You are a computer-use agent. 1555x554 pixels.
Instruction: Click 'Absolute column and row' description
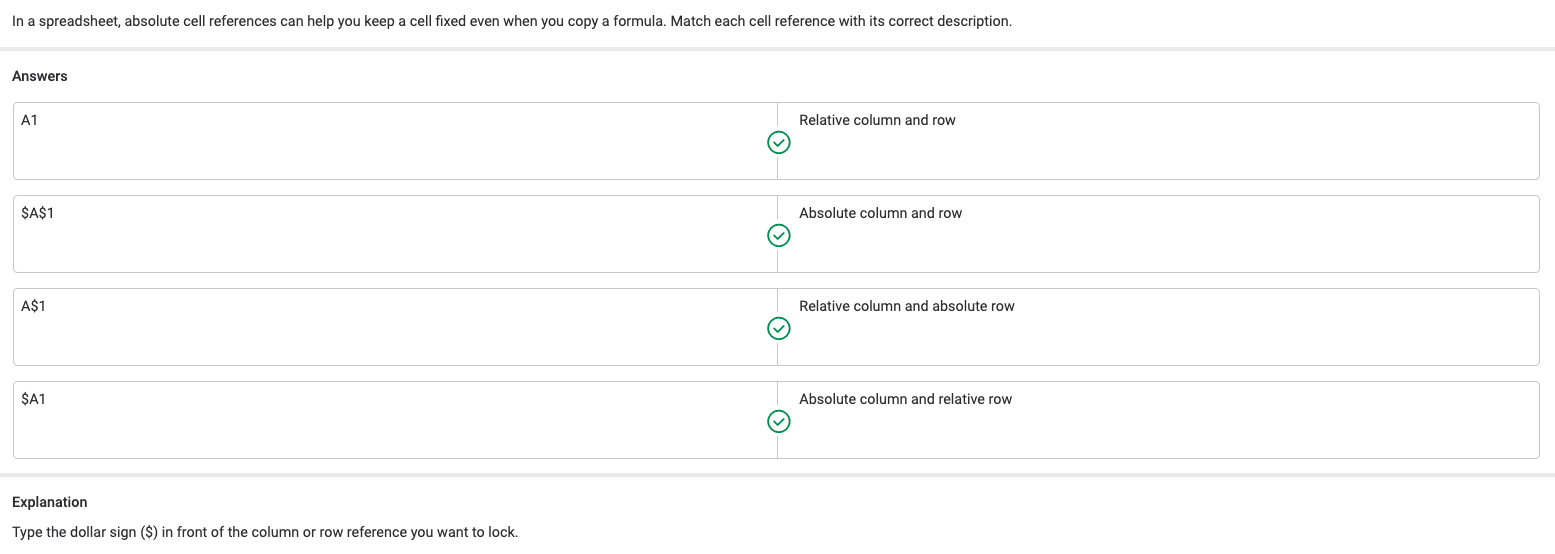point(880,213)
